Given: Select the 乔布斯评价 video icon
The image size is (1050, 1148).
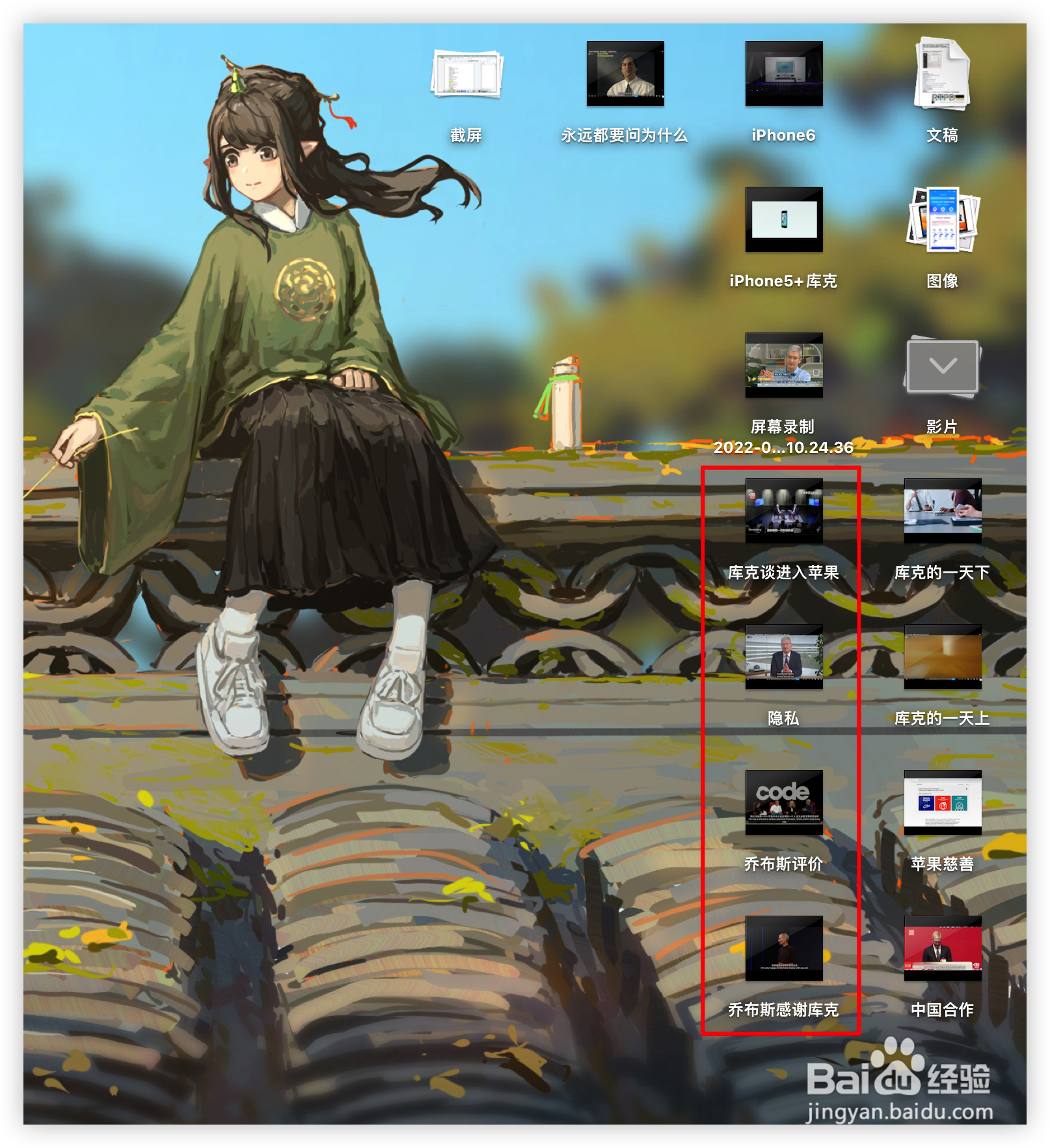Looking at the screenshot, I should point(784,802).
